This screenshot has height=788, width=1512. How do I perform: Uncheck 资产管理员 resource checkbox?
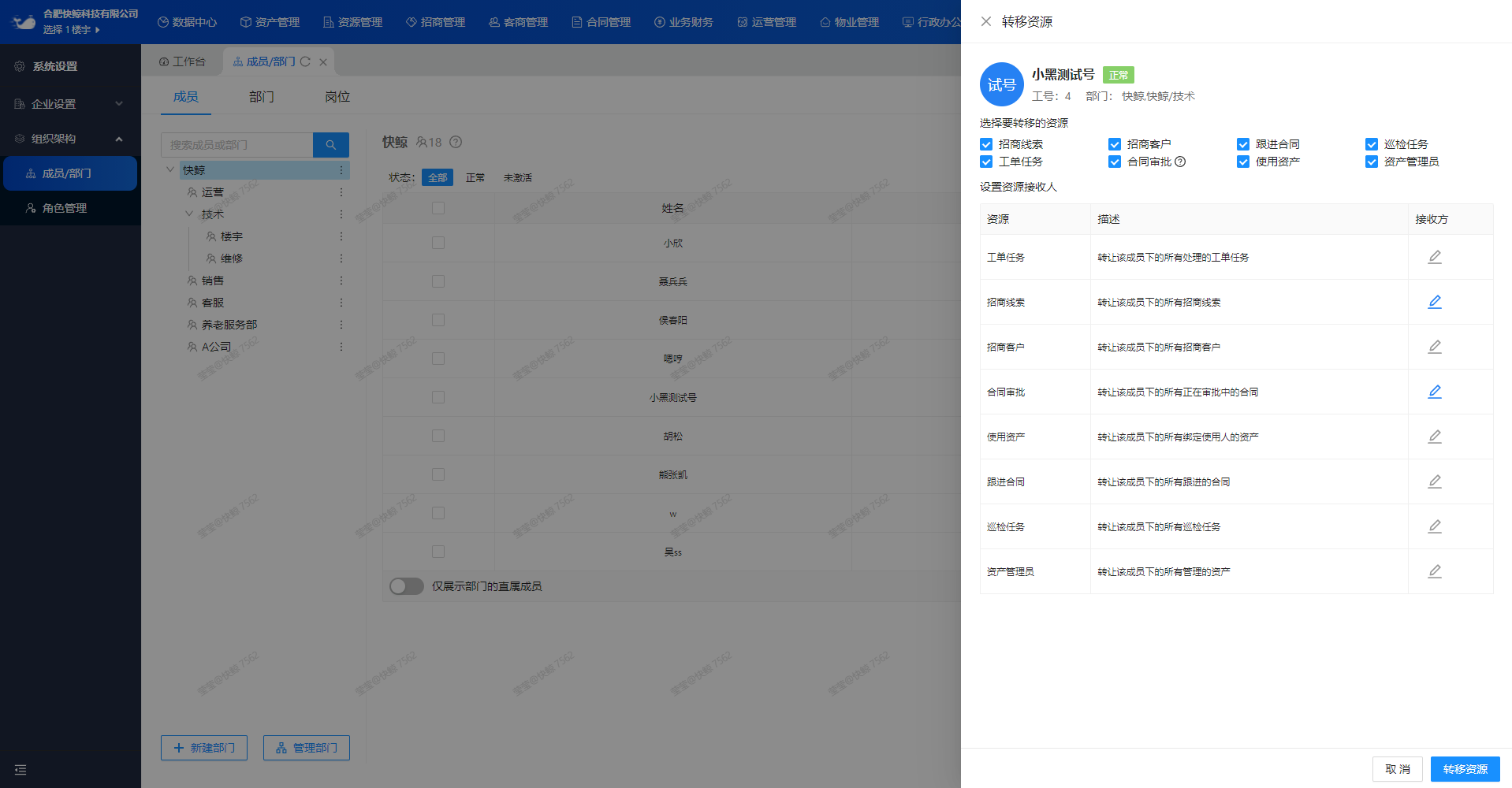(1372, 162)
